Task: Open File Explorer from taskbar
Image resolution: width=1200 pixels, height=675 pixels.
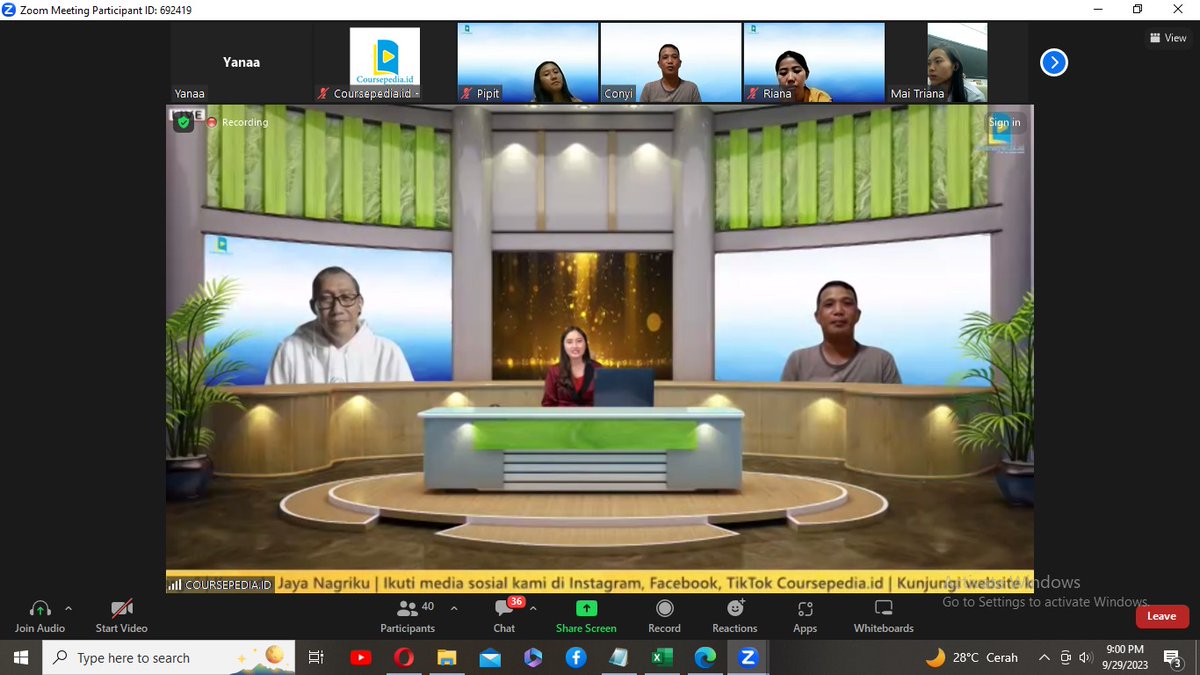Action: [x=447, y=658]
